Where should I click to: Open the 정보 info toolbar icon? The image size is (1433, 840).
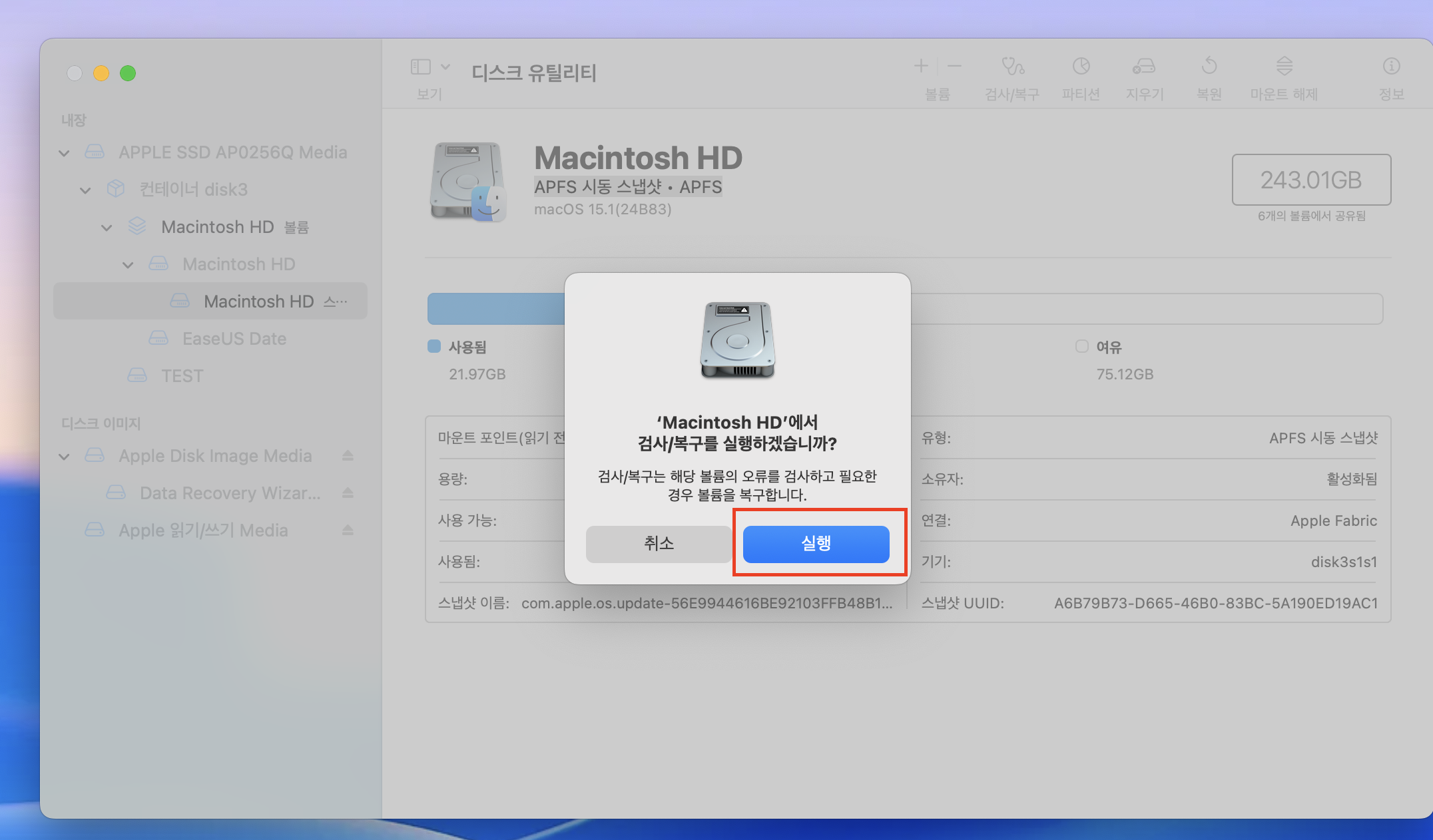[x=1391, y=66]
